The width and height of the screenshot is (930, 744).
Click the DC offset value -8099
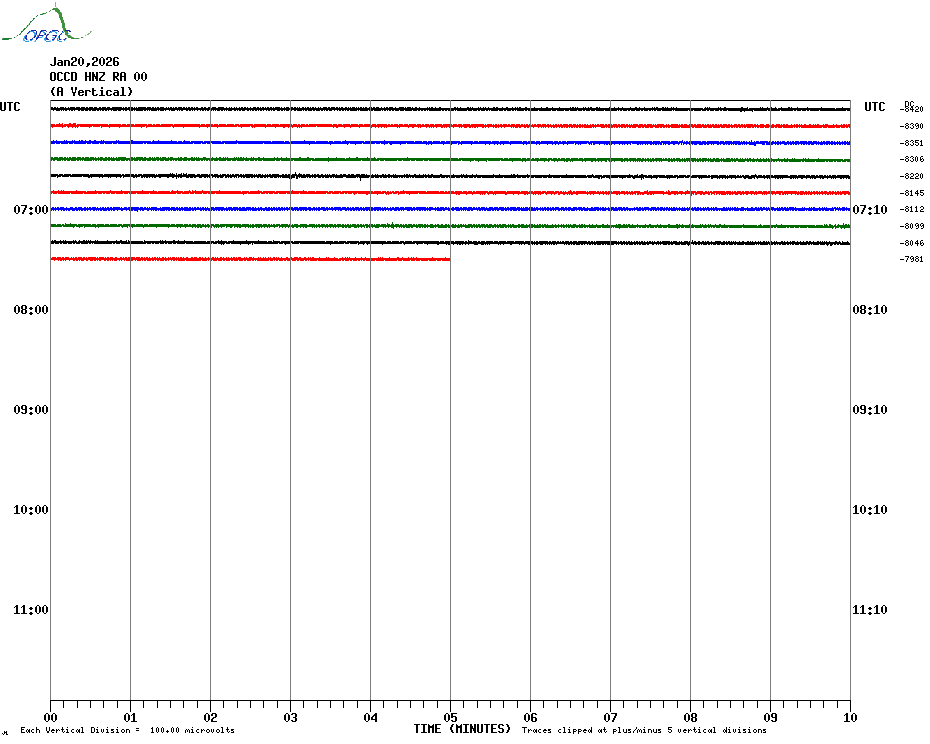[x=912, y=226]
